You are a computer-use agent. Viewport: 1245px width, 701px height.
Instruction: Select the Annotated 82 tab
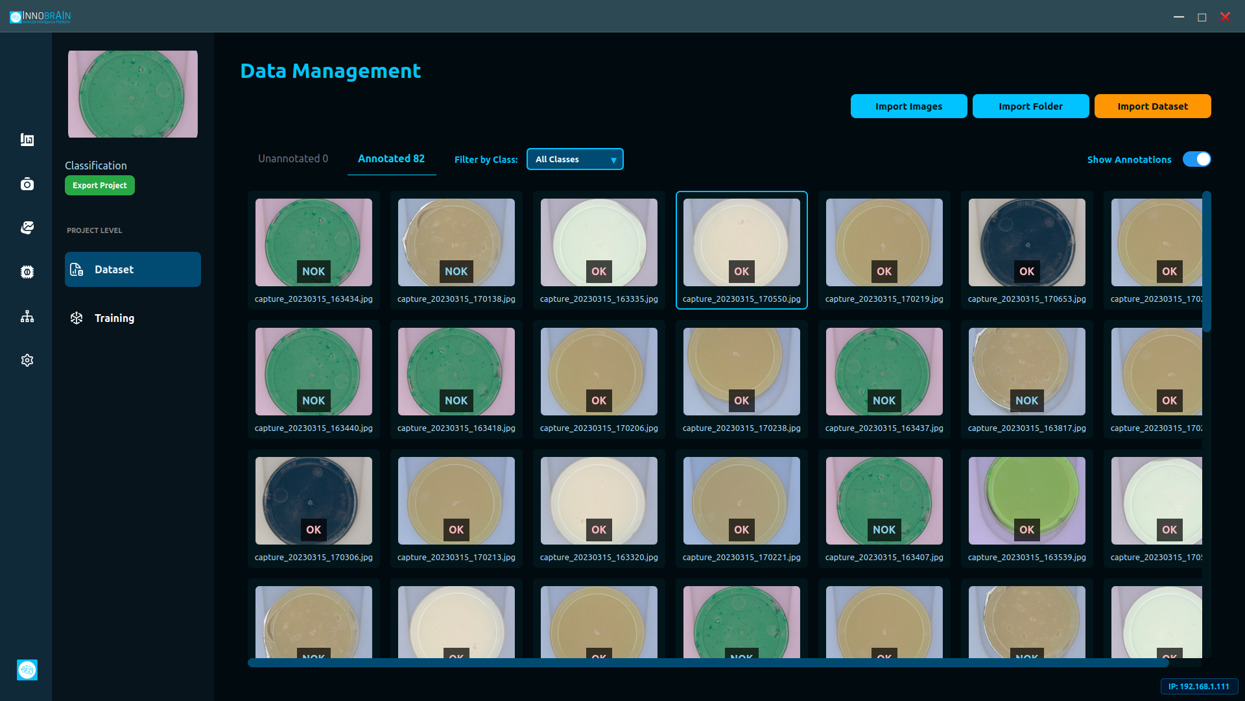point(391,159)
